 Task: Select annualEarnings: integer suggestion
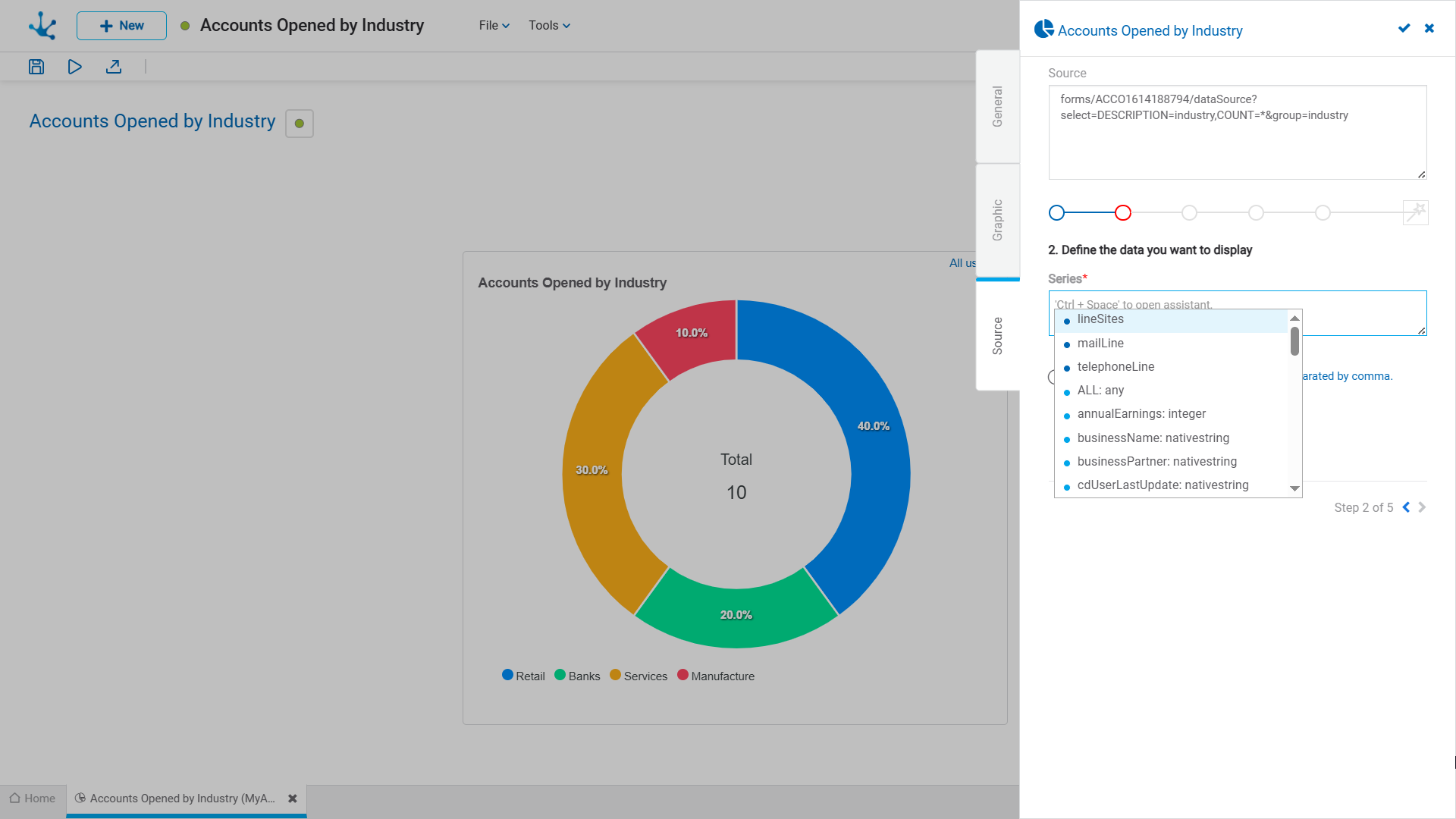pos(1141,414)
